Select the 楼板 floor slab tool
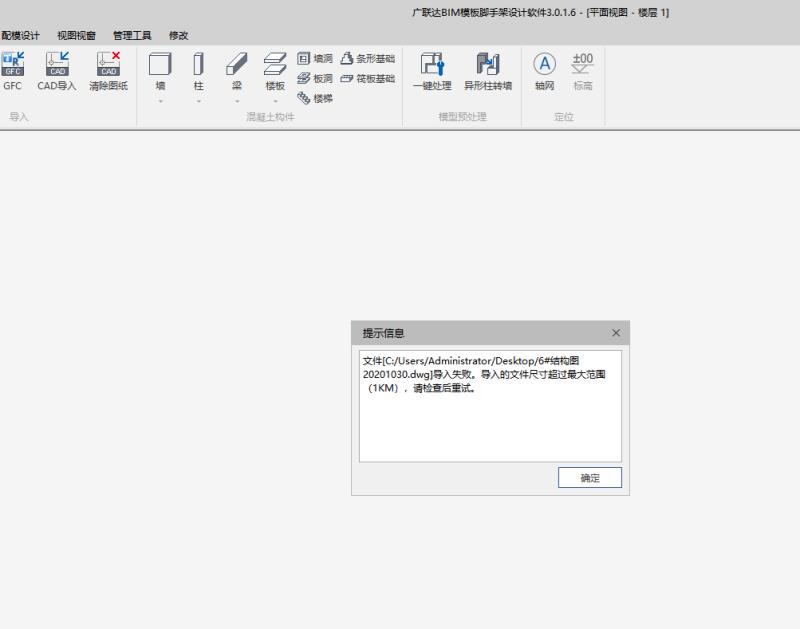Image resolution: width=800 pixels, height=629 pixels. (x=275, y=71)
